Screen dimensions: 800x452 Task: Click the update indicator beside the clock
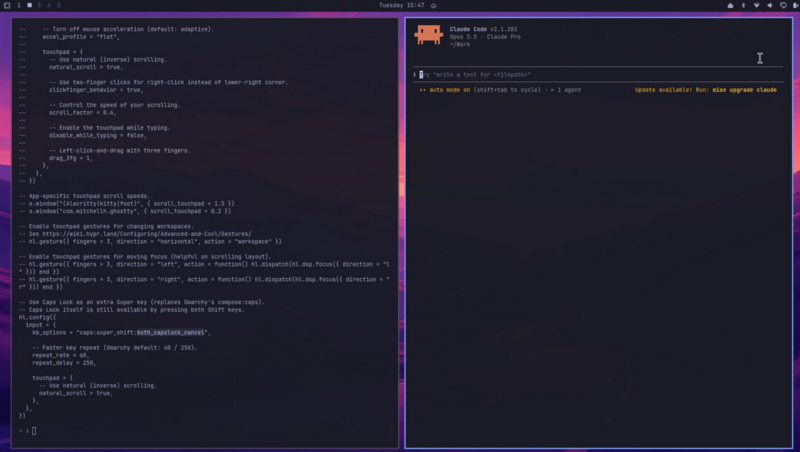(x=434, y=6)
